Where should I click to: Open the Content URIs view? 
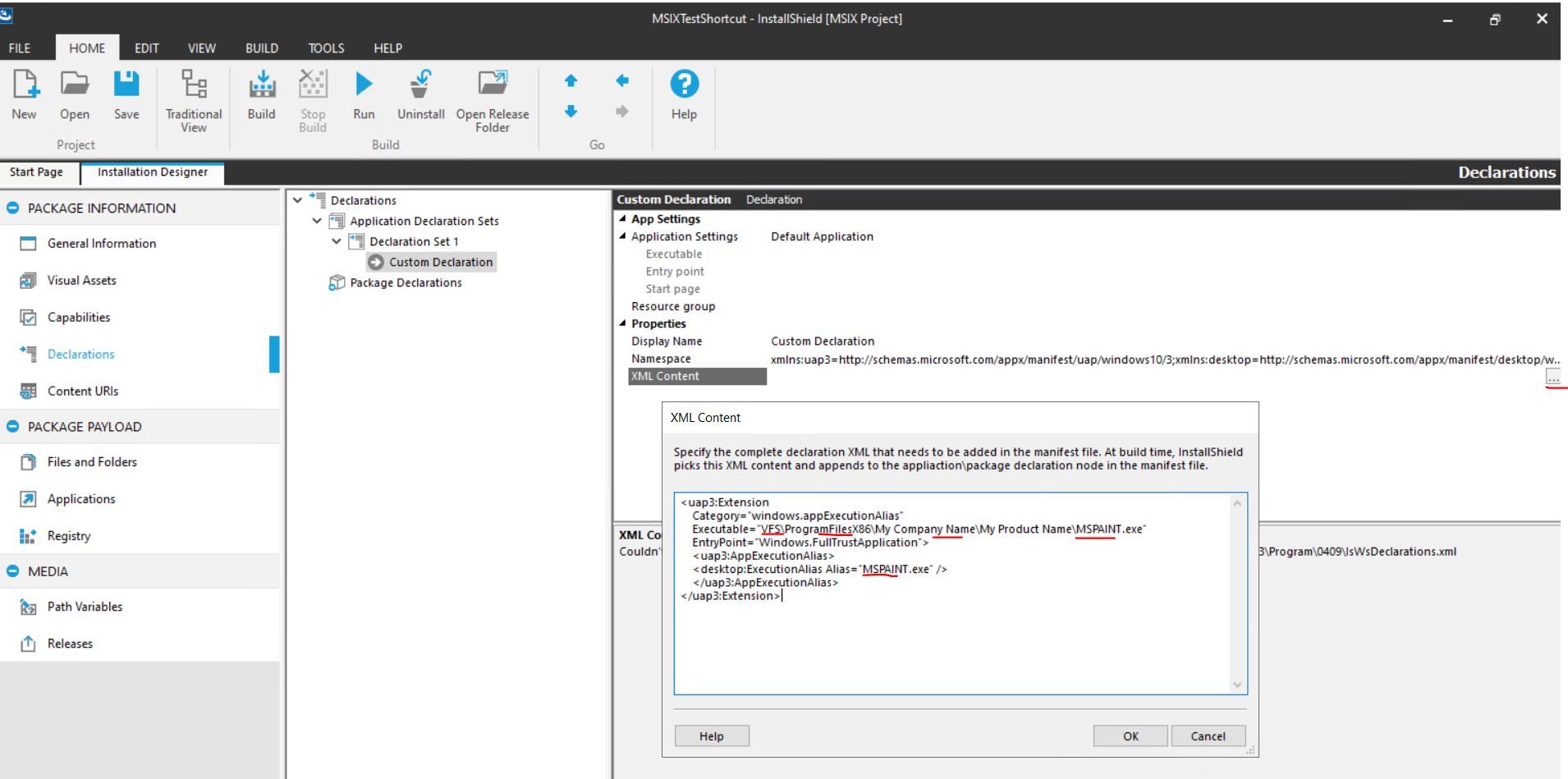pos(85,391)
